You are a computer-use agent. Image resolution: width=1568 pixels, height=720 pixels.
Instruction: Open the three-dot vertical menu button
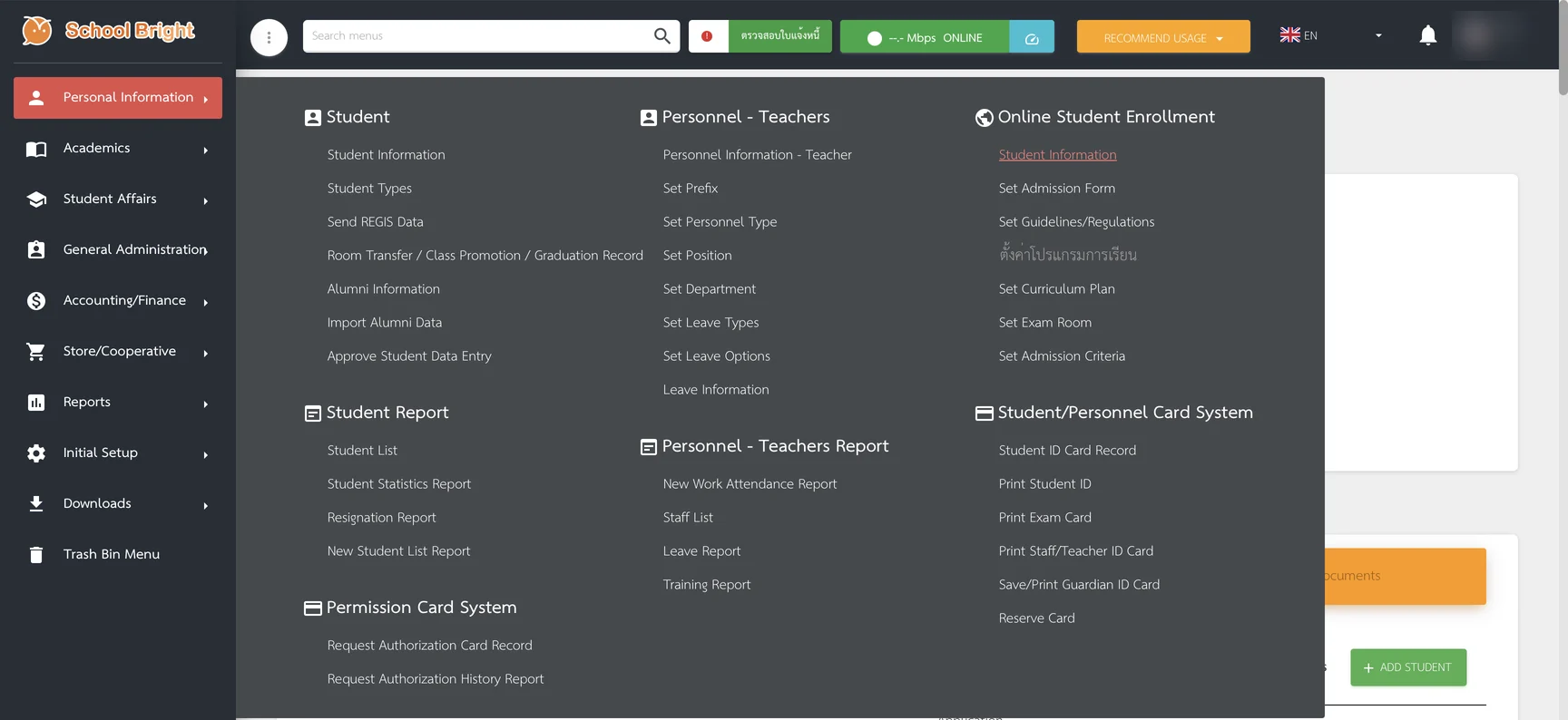click(x=269, y=37)
